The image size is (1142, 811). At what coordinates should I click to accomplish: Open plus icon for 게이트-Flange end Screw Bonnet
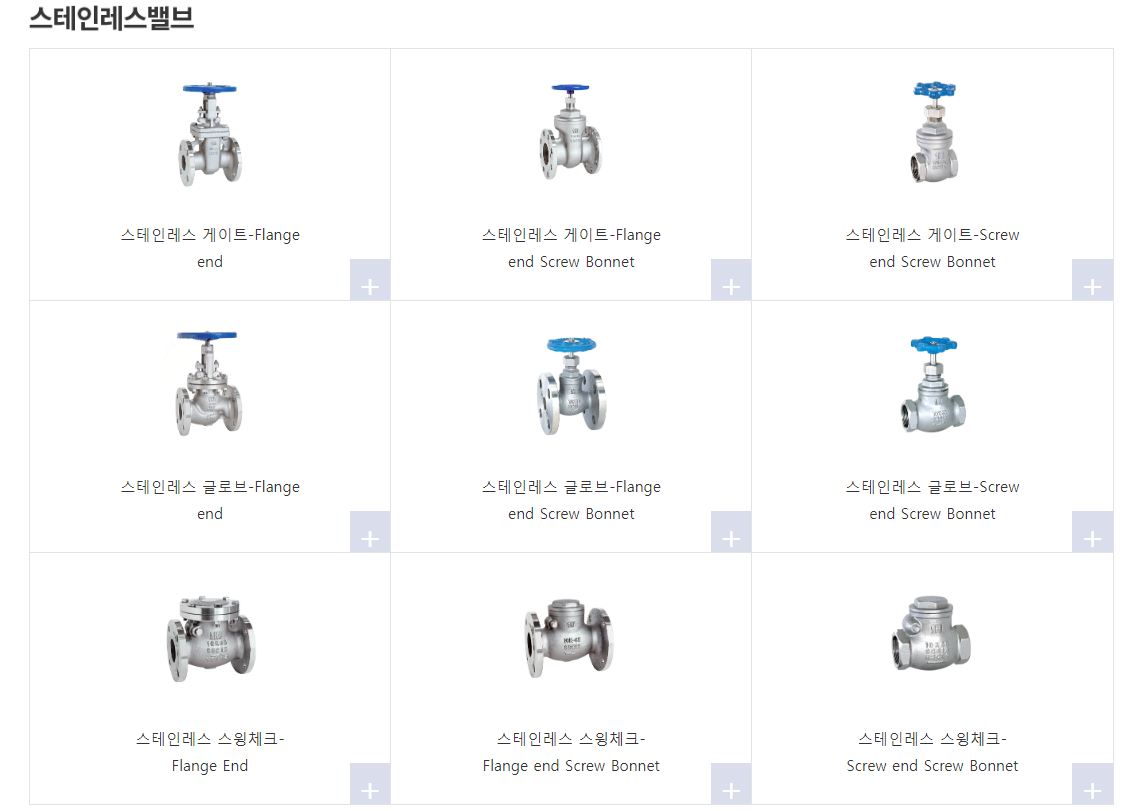(x=731, y=280)
